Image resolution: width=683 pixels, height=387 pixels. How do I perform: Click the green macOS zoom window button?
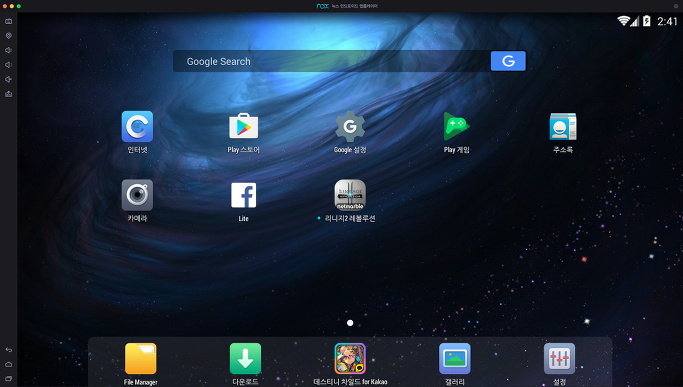coord(19,6)
